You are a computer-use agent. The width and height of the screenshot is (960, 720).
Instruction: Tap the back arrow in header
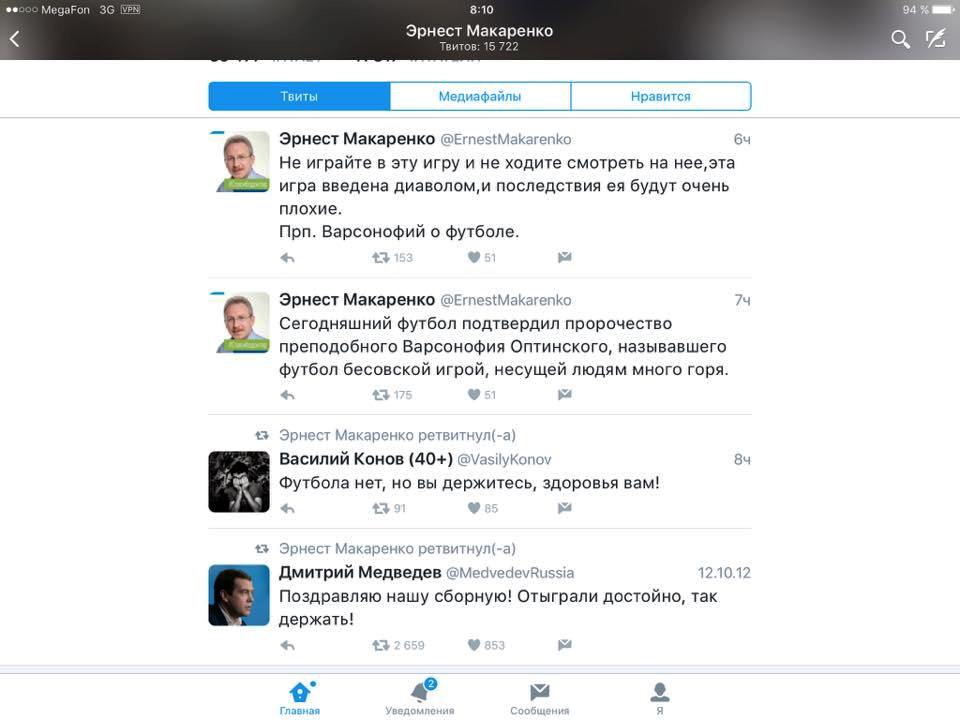(x=15, y=39)
